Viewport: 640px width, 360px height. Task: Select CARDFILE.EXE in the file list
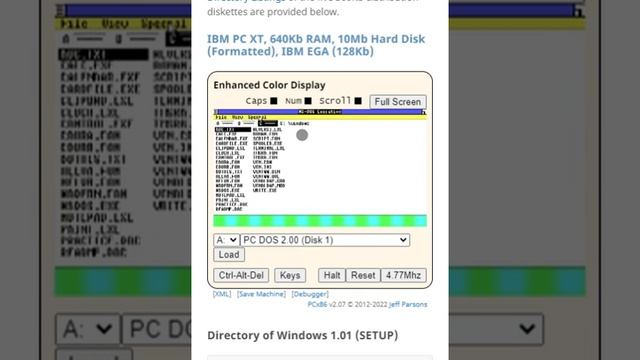(231, 143)
